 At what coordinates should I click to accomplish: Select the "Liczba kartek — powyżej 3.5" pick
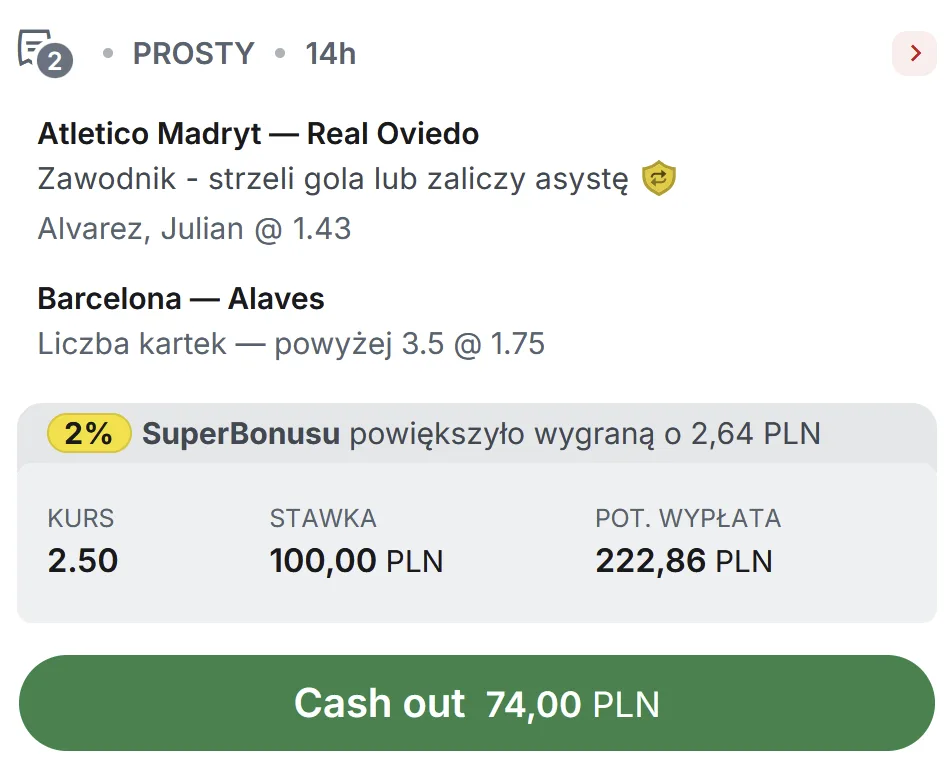290,343
